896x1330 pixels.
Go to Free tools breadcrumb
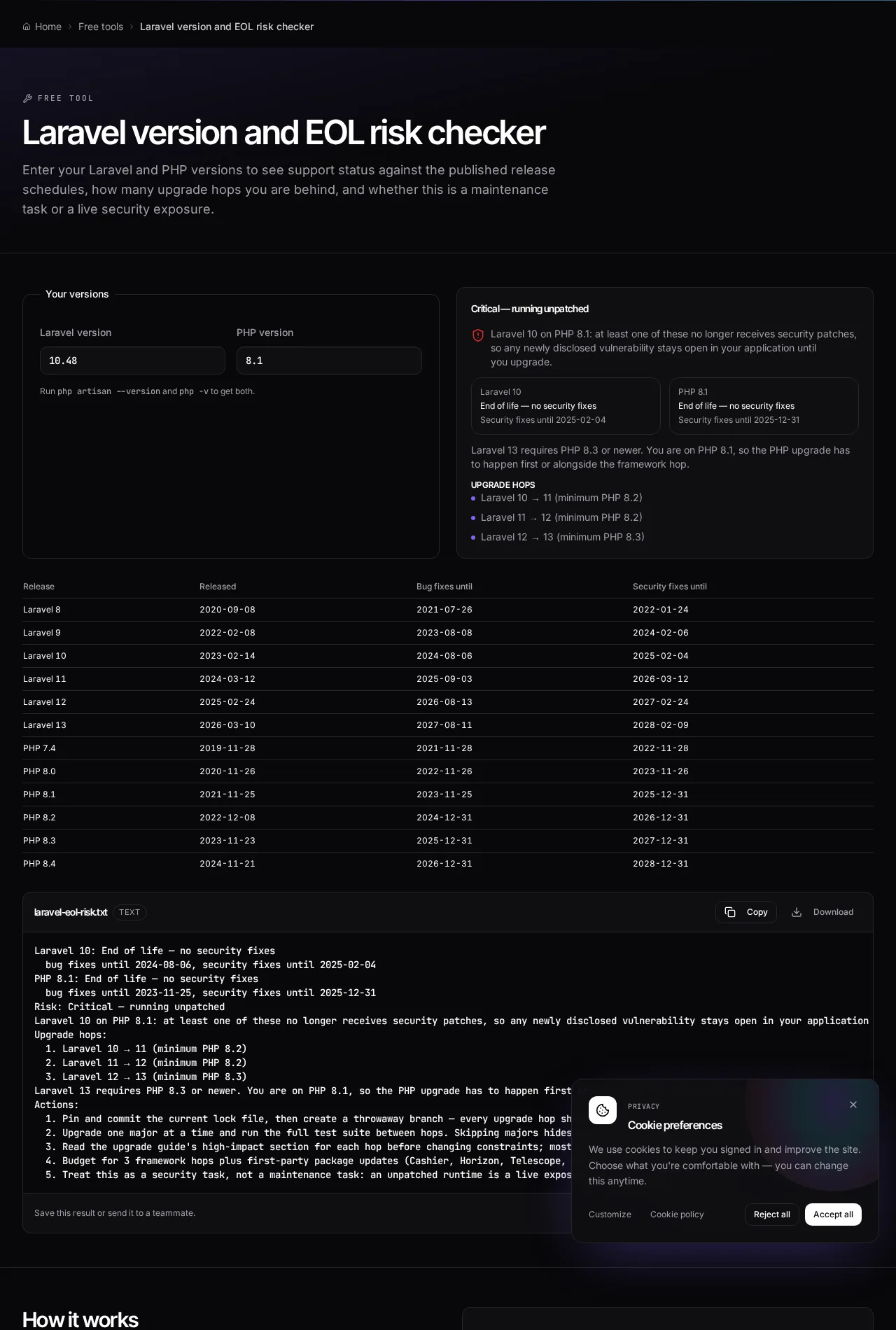click(101, 27)
